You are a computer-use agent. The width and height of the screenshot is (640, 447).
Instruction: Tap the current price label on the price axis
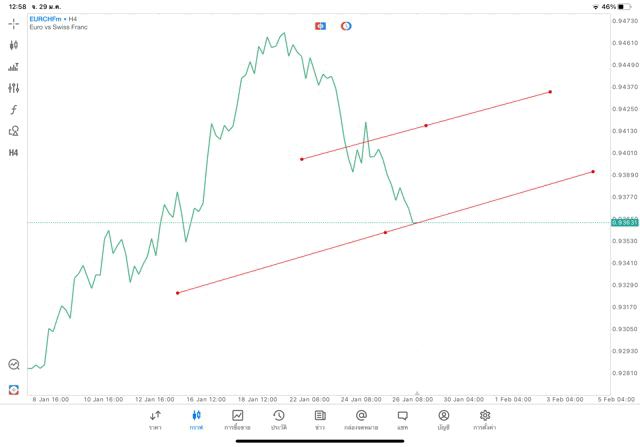(623, 223)
